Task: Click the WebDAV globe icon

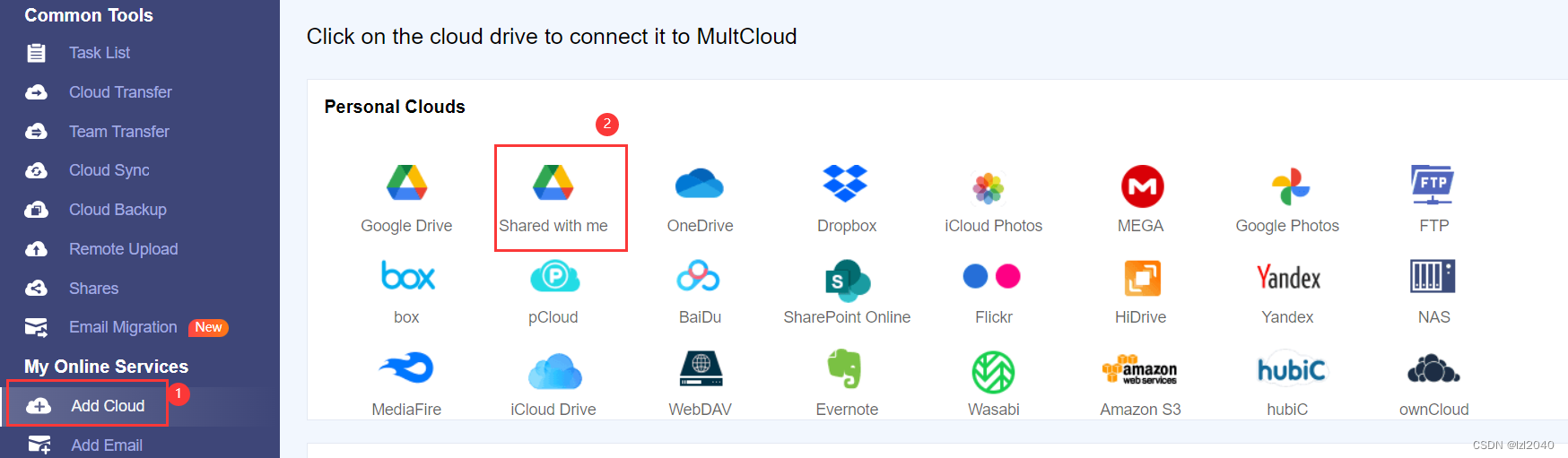Action: click(x=701, y=368)
